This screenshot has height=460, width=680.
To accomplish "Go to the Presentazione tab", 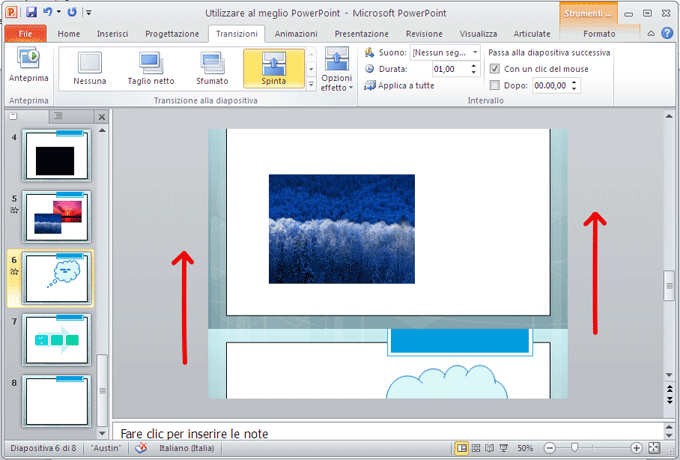I will coord(361,34).
